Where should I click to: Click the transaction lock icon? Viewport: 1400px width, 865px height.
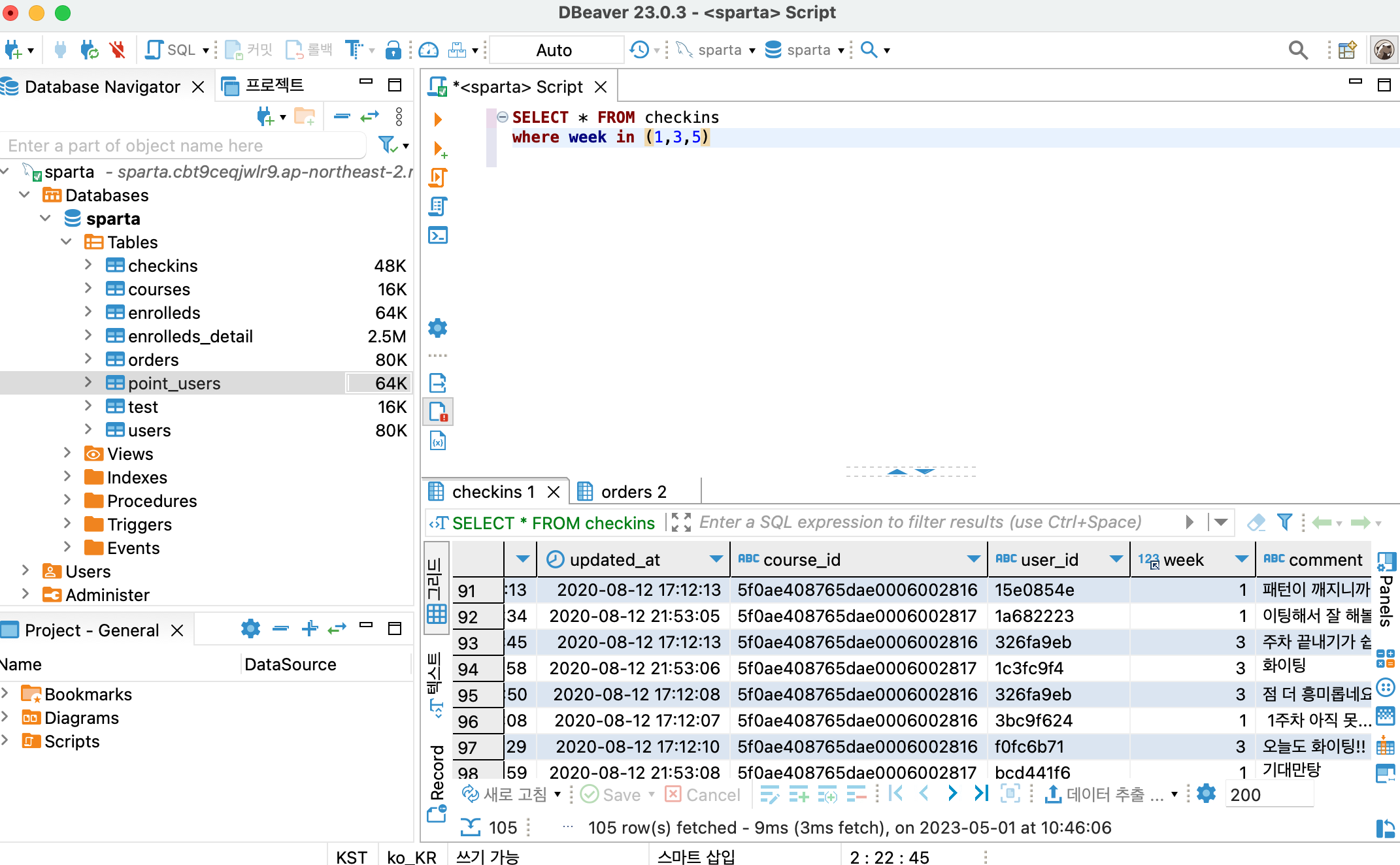[393, 50]
